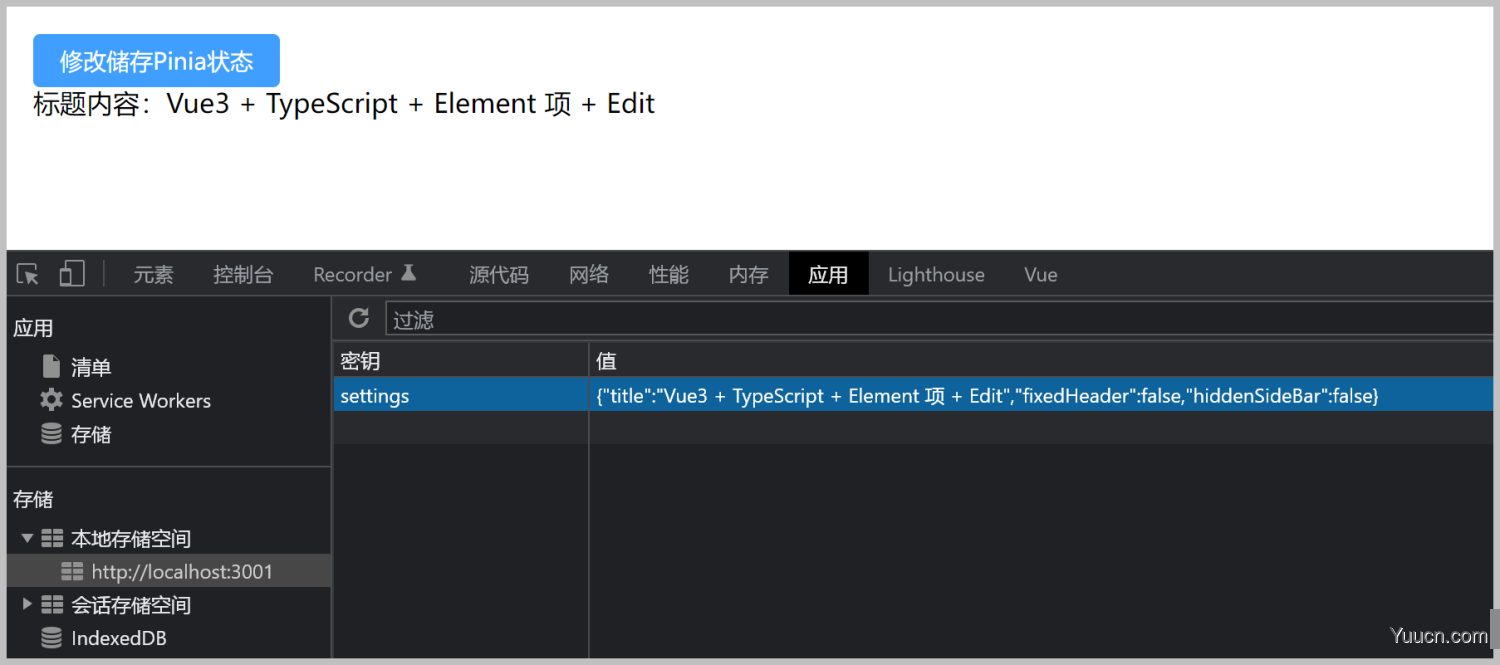Viewport: 1500px width, 665px height.
Task: Click the 值 column header
Action: tap(1041, 360)
